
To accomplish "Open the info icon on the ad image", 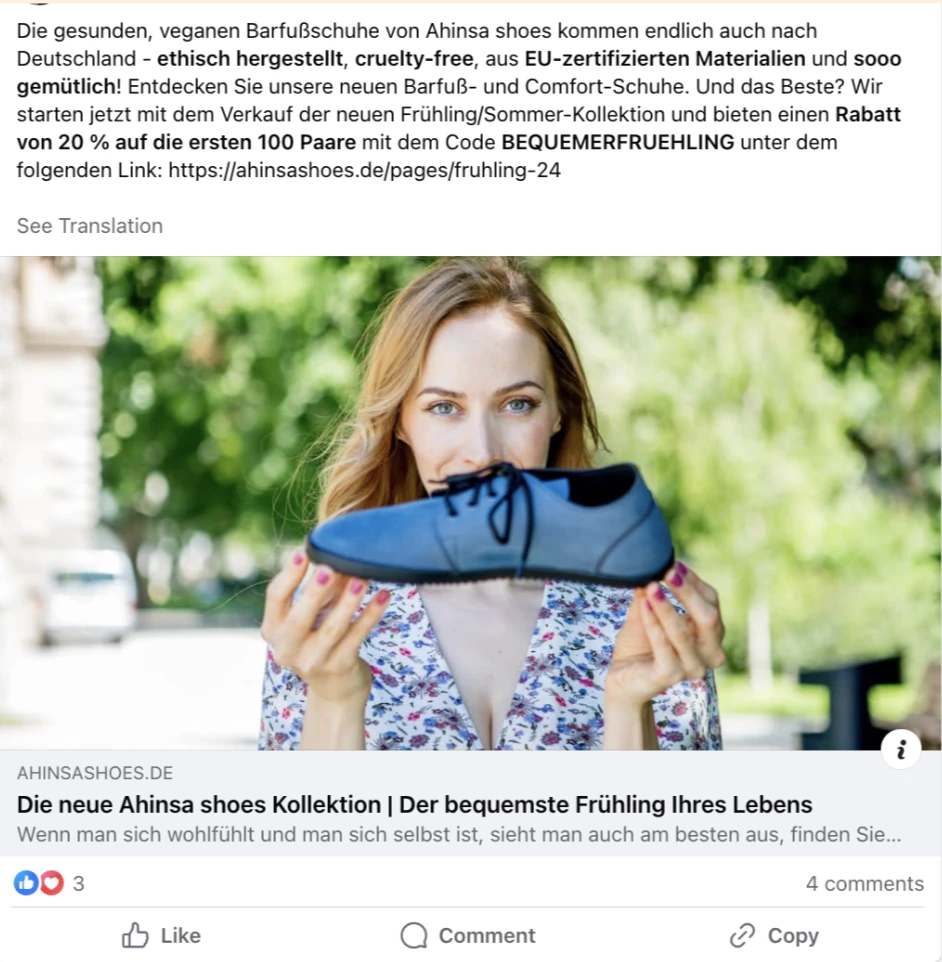I will (901, 749).
